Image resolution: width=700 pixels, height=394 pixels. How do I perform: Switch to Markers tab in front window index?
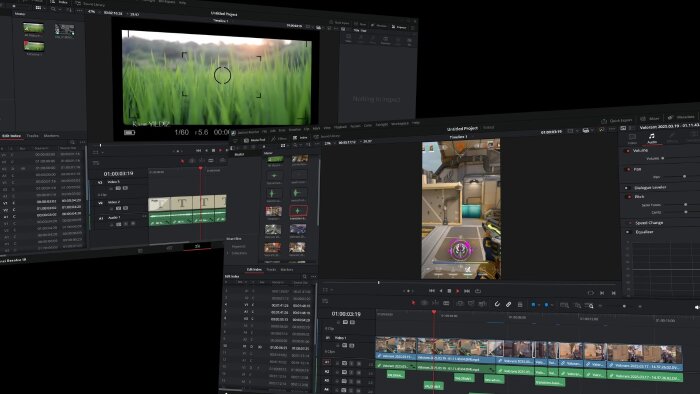pyautogui.click(x=287, y=270)
